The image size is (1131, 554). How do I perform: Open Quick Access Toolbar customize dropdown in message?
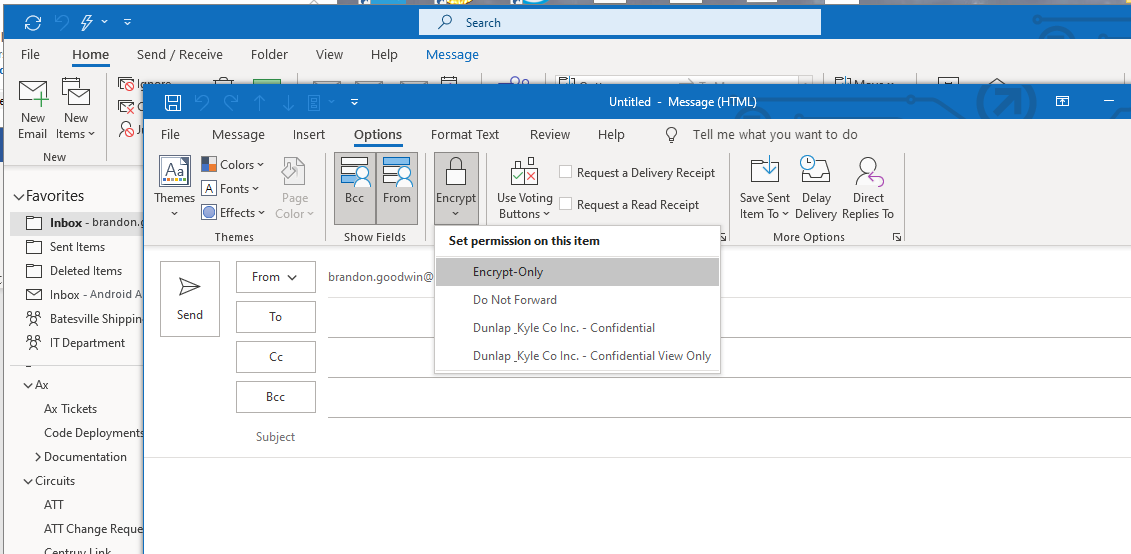click(354, 102)
